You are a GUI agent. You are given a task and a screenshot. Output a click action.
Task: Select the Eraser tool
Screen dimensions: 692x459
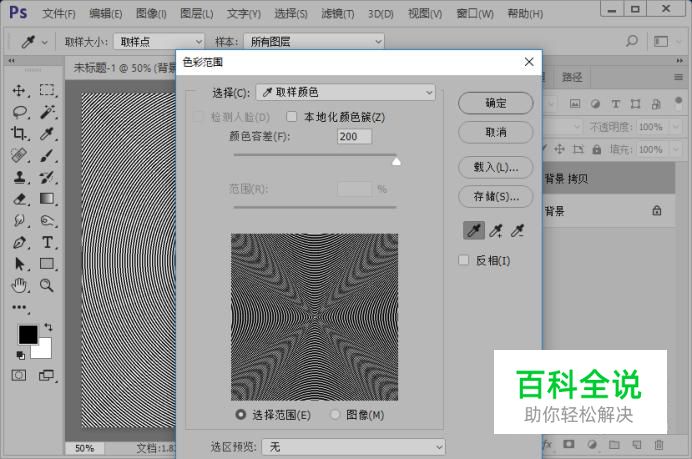click(x=19, y=199)
